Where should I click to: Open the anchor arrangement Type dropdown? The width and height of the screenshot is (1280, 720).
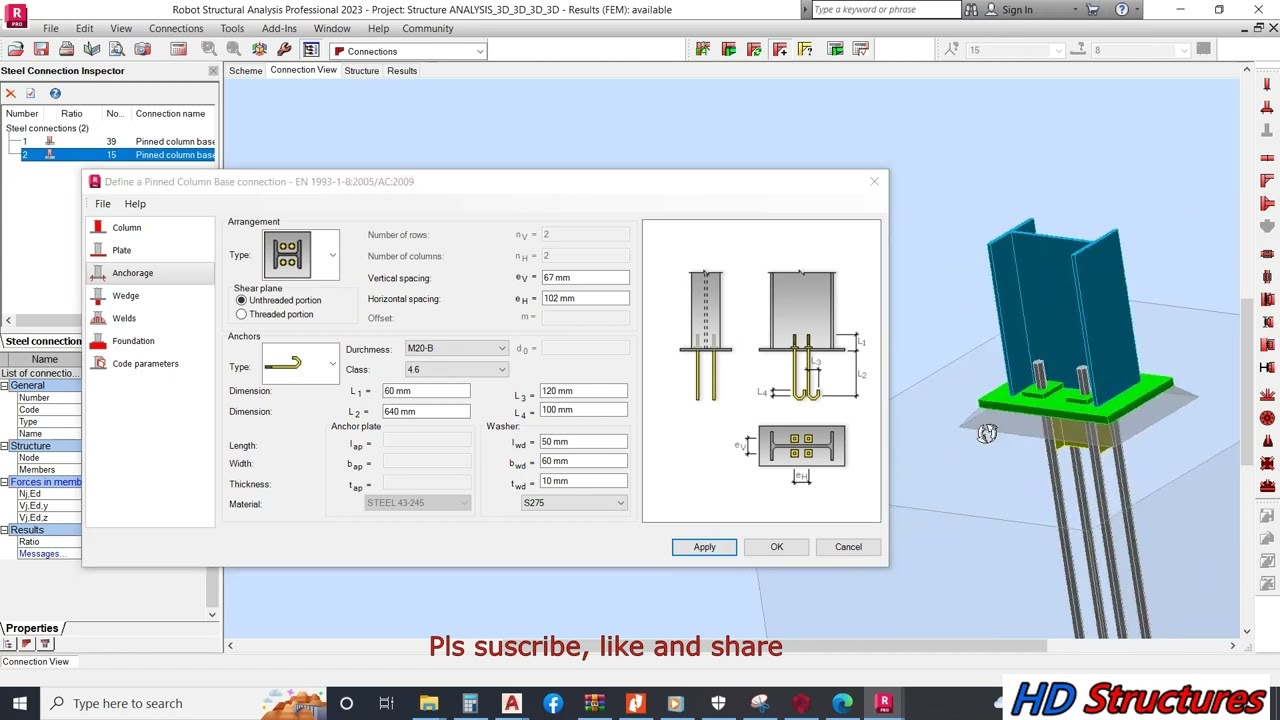(332, 255)
